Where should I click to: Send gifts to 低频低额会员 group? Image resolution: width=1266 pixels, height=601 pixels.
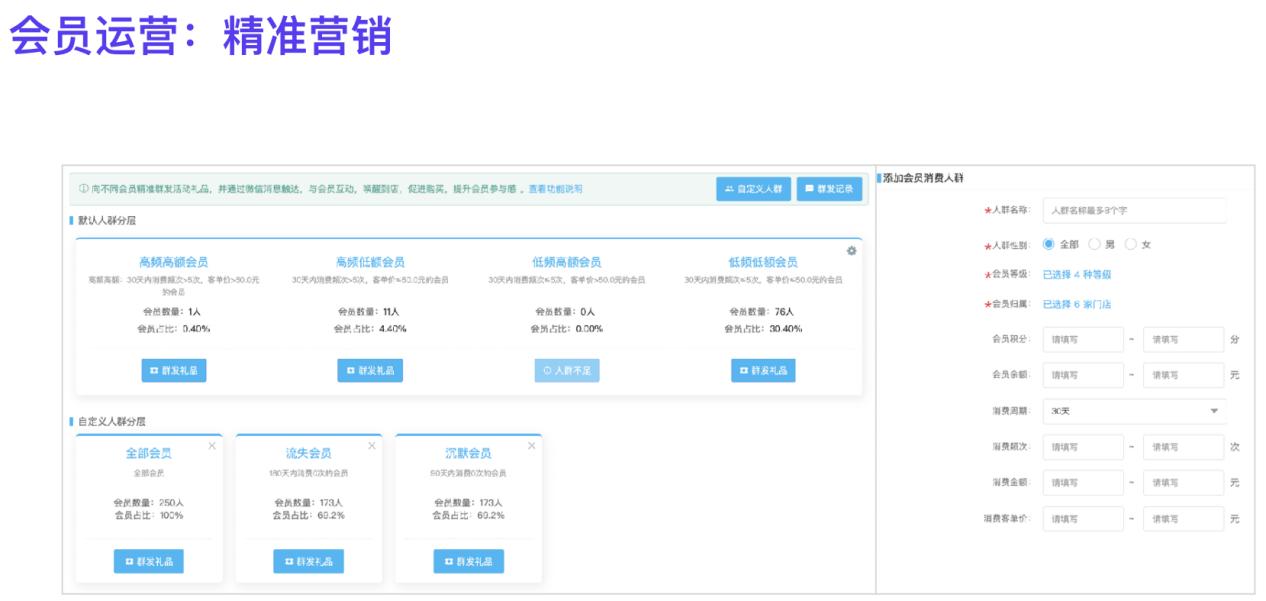coord(763,370)
